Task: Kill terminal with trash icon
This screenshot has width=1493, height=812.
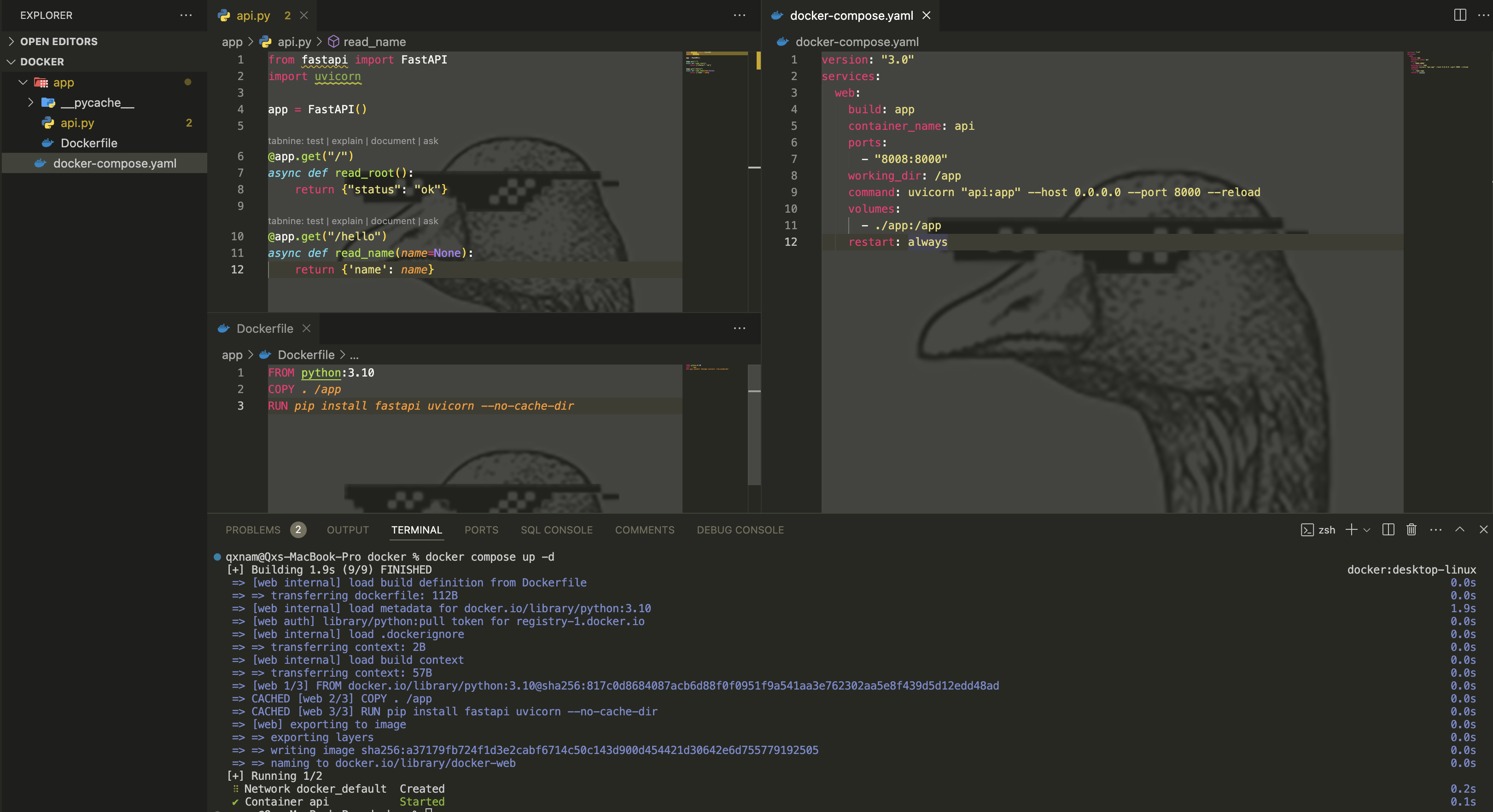Action: coord(1411,529)
